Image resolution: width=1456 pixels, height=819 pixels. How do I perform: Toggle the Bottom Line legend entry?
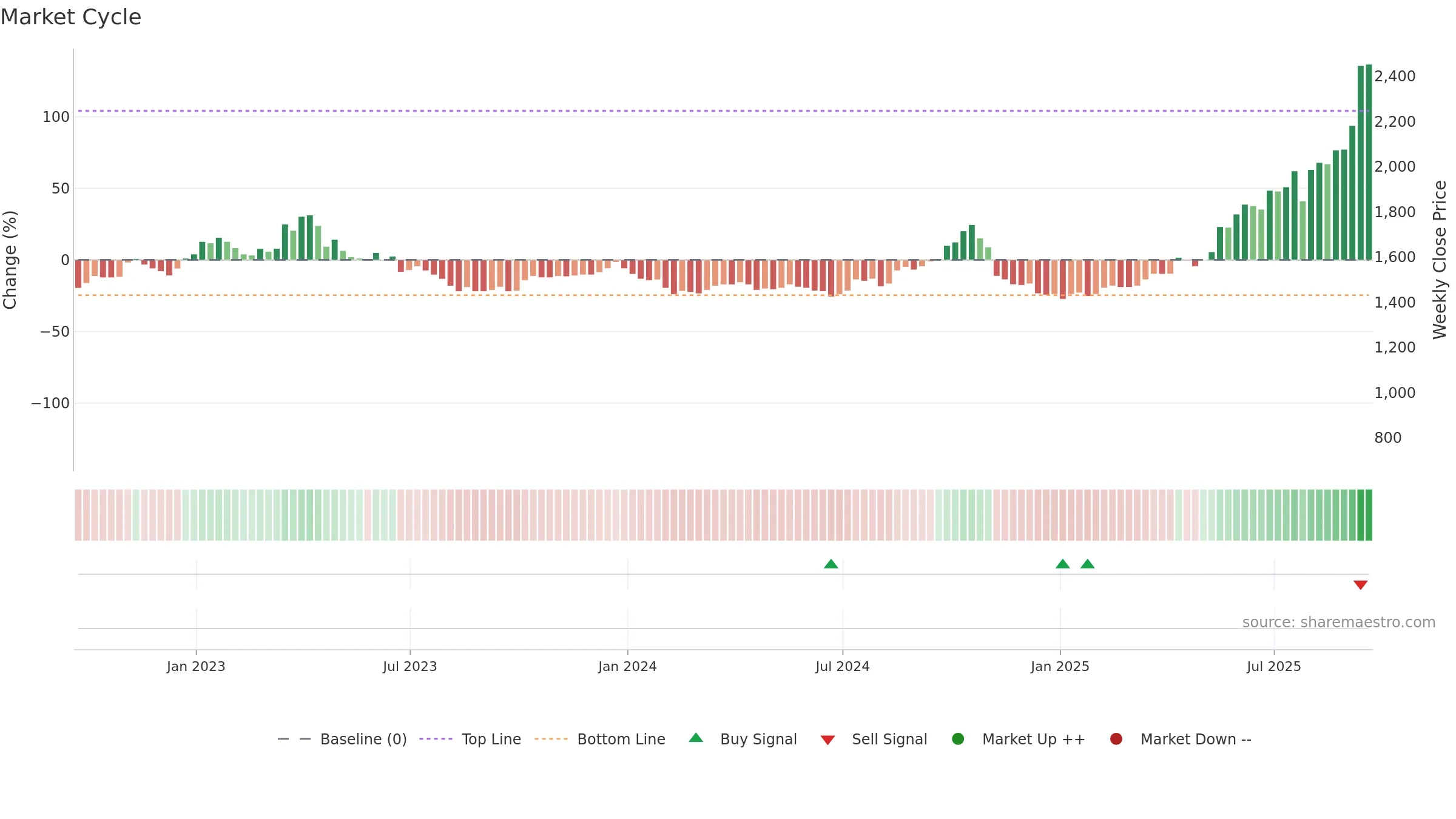pos(600,739)
